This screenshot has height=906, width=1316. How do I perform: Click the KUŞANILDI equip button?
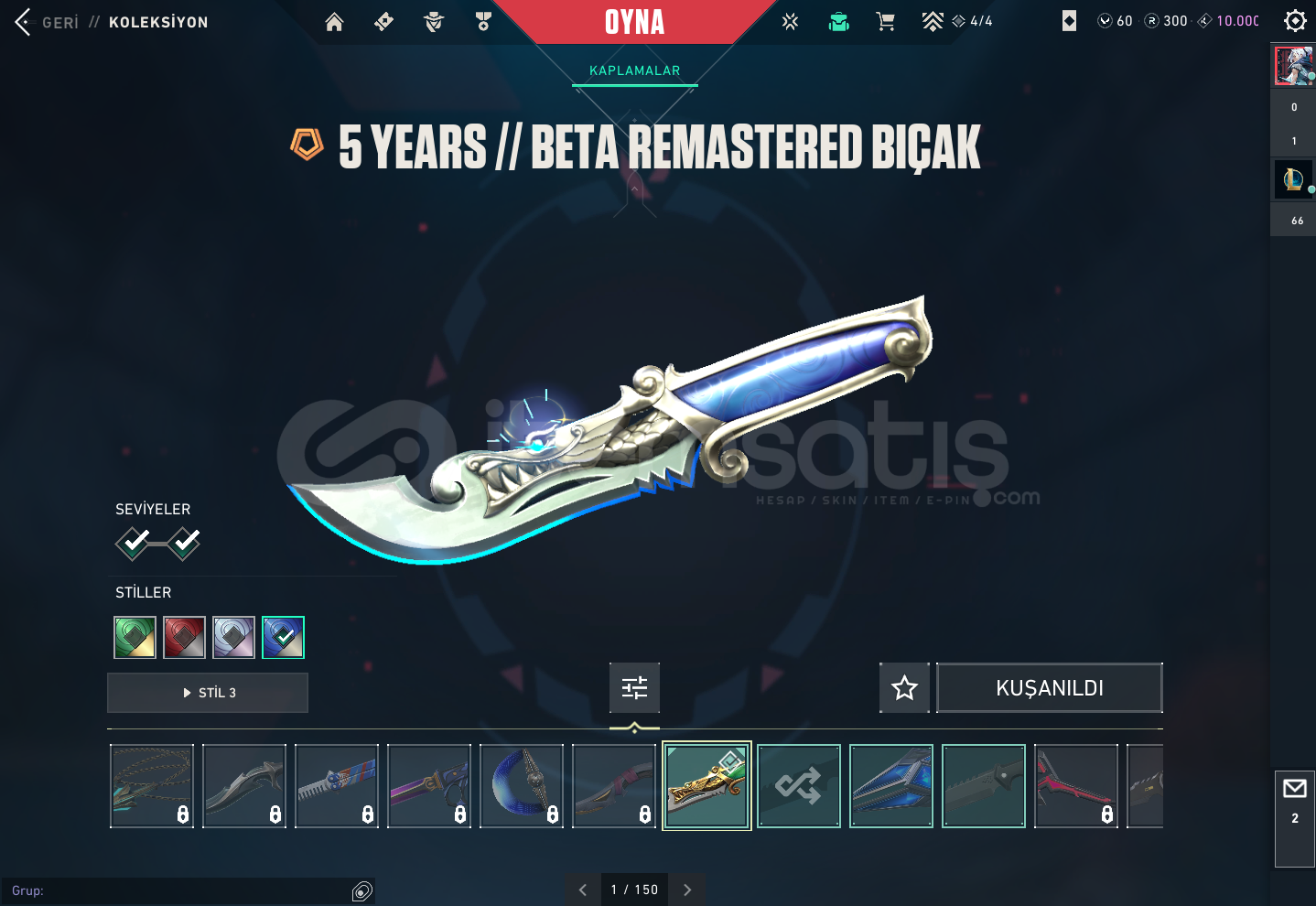click(x=1050, y=688)
